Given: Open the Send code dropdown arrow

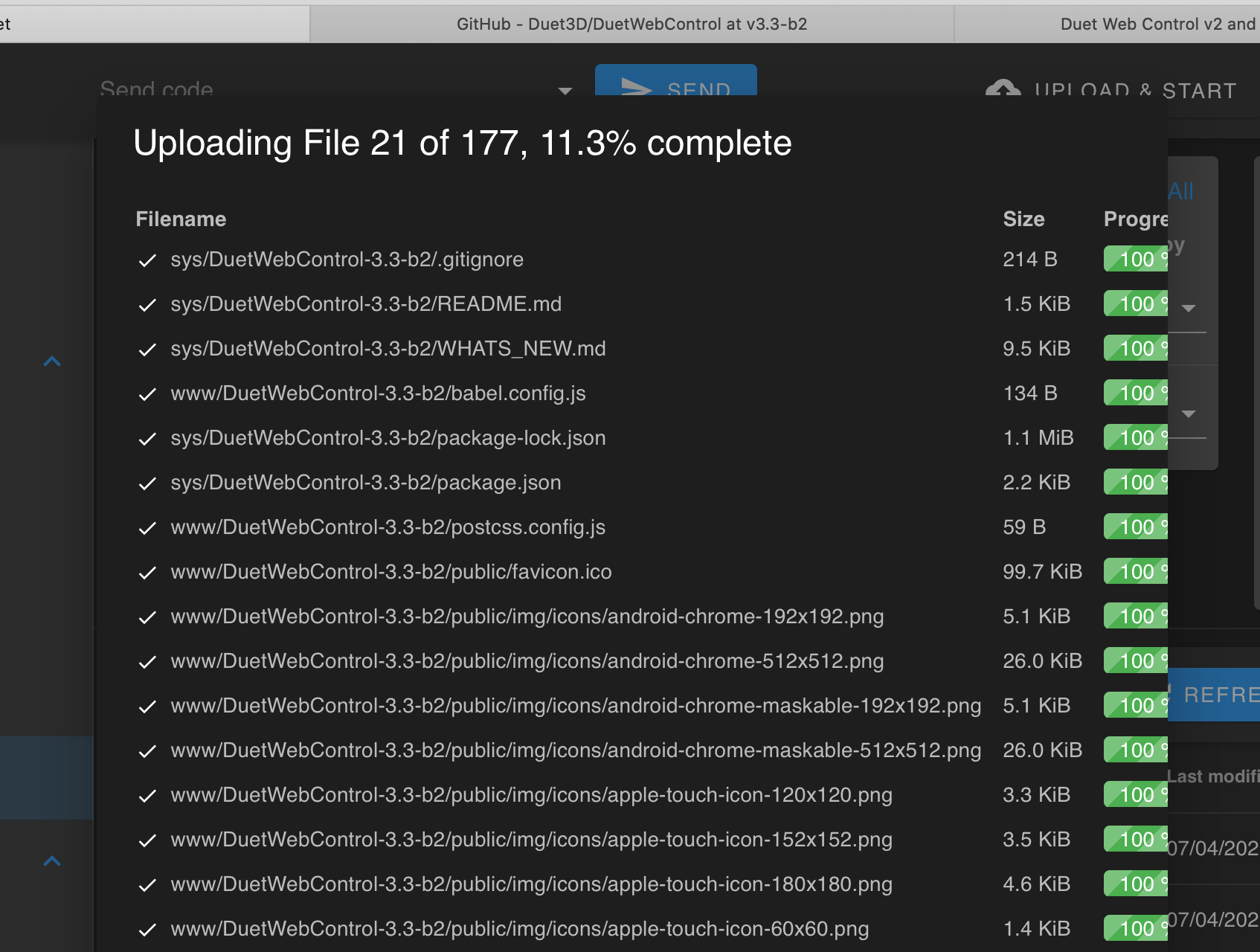Looking at the screenshot, I should point(565,91).
